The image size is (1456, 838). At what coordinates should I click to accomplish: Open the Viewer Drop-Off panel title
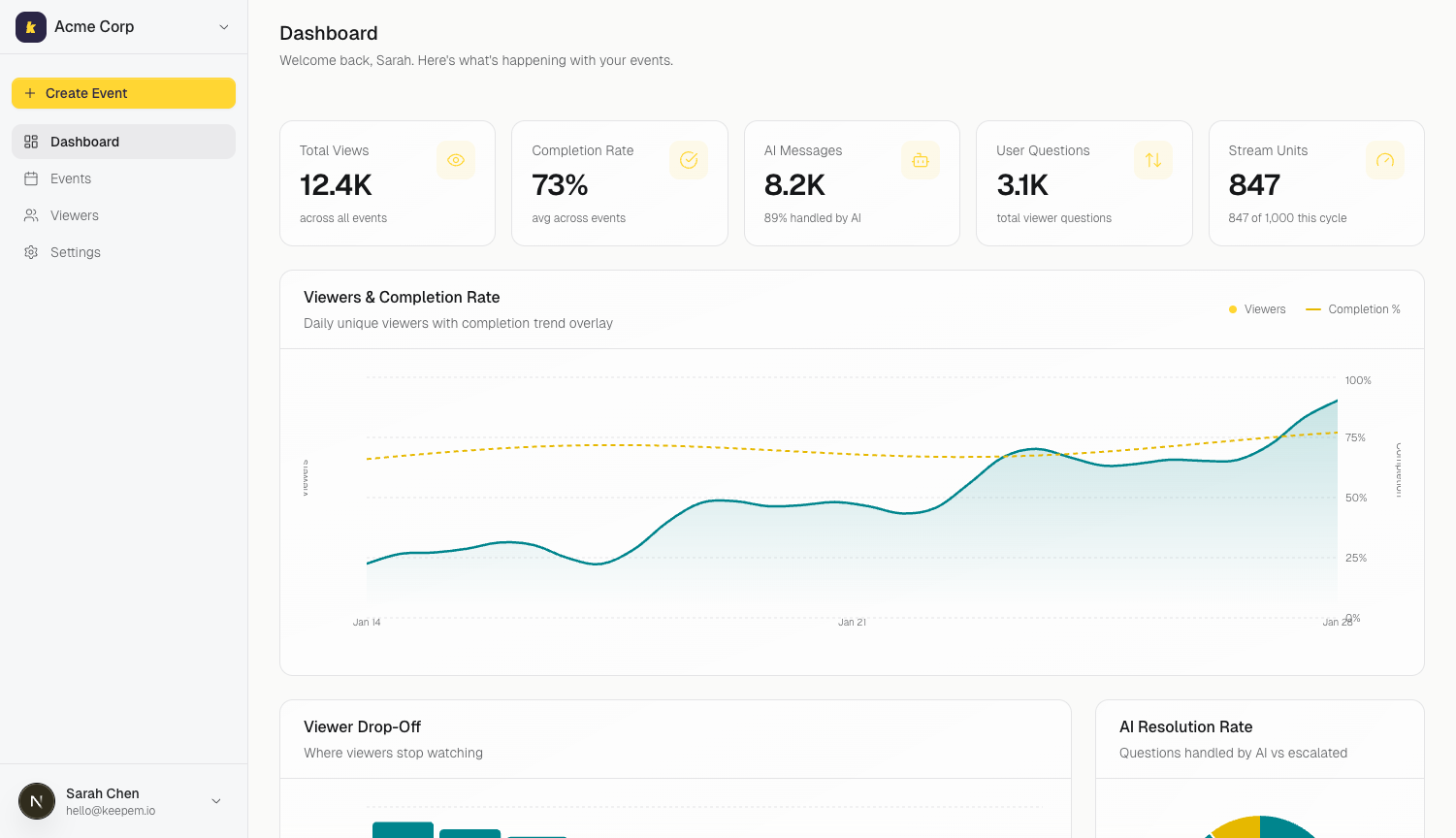click(361, 726)
